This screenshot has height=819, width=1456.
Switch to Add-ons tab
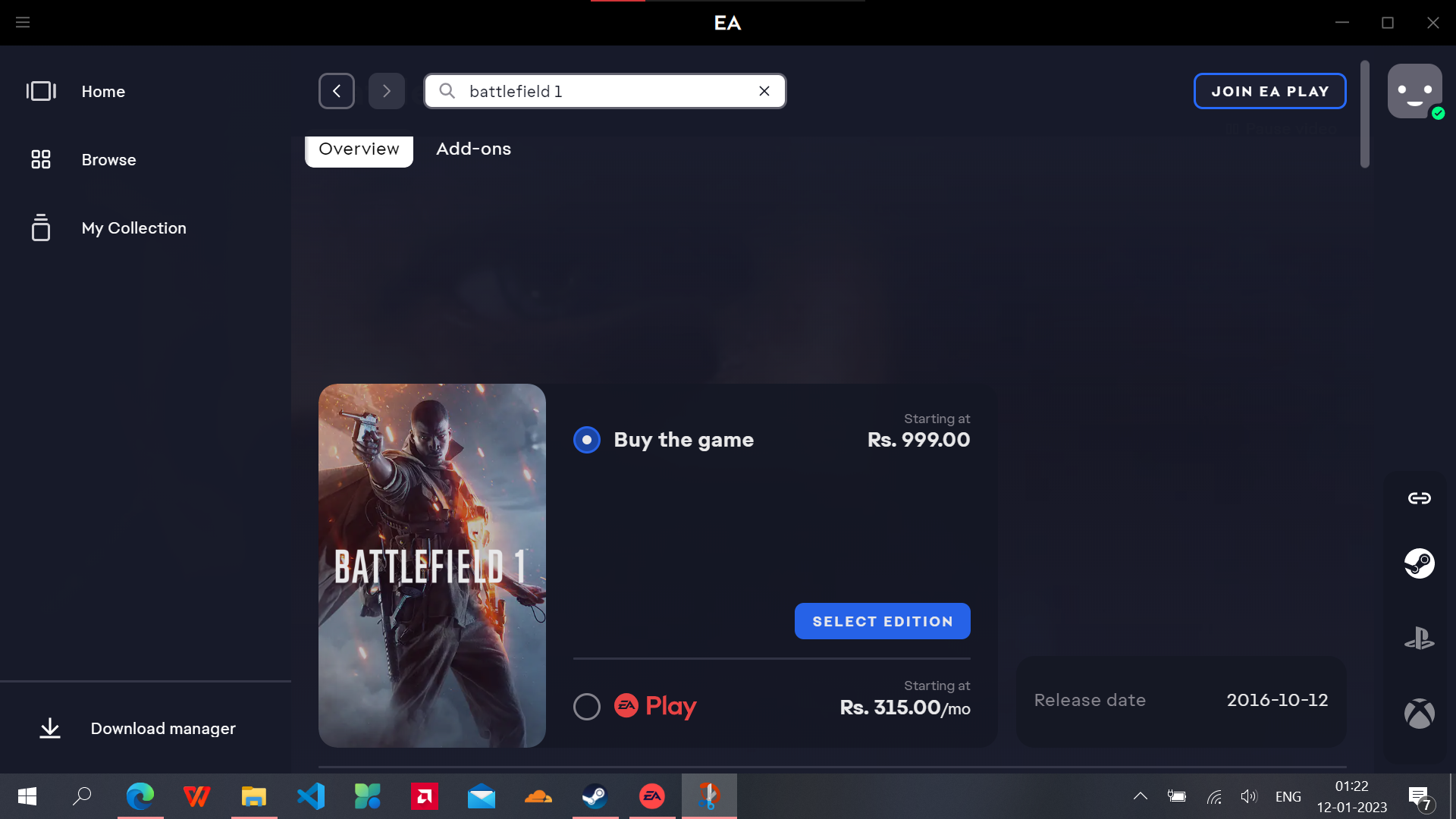pyautogui.click(x=473, y=149)
